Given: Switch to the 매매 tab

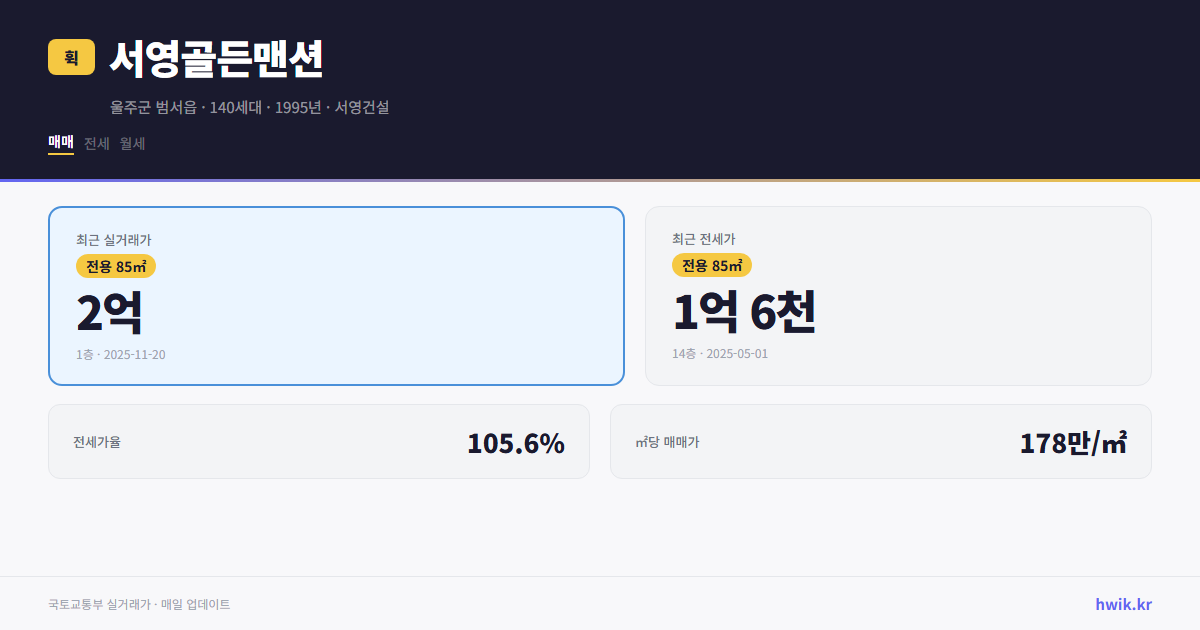Looking at the screenshot, I should [x=60, y=143].
